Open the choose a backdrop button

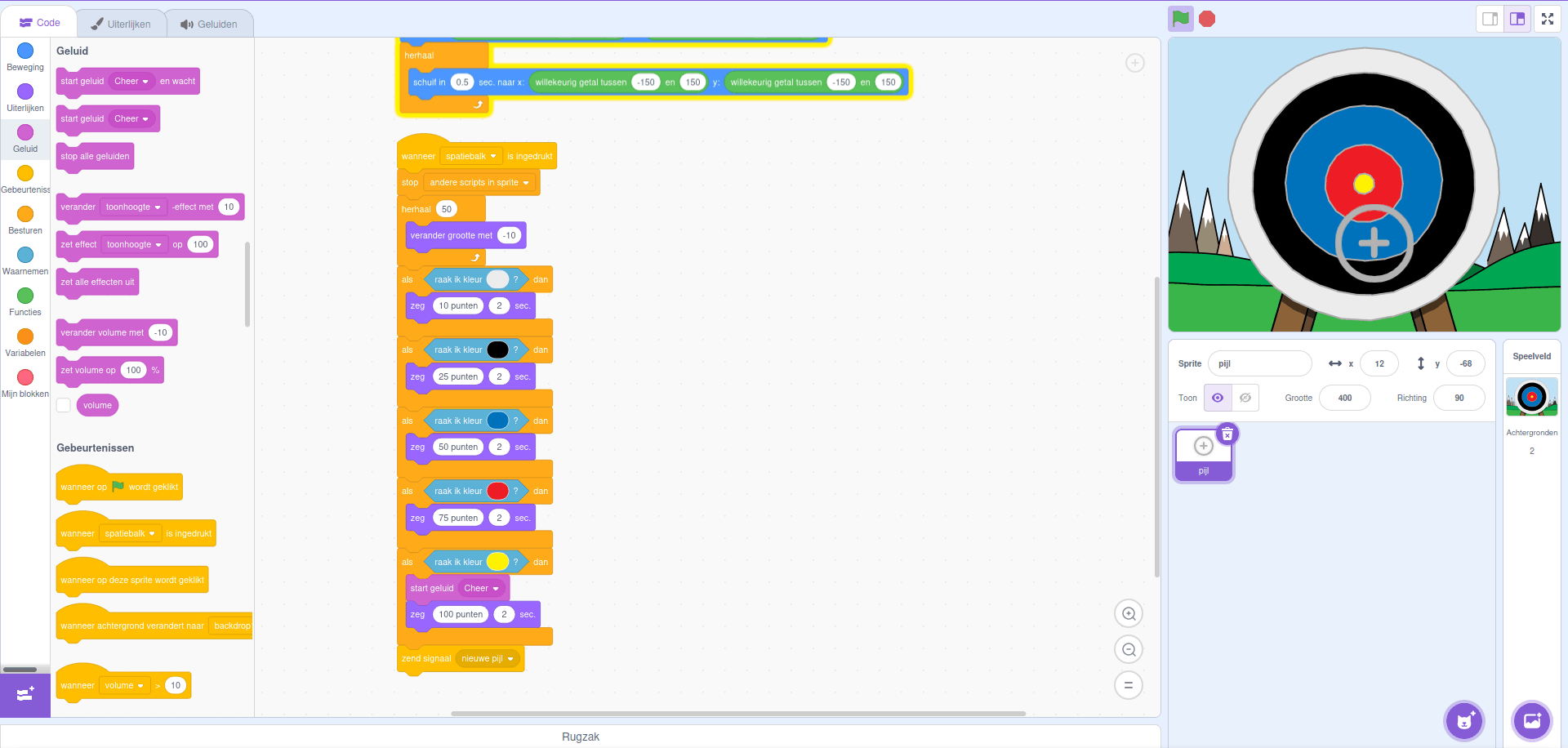coord(1532,721)
